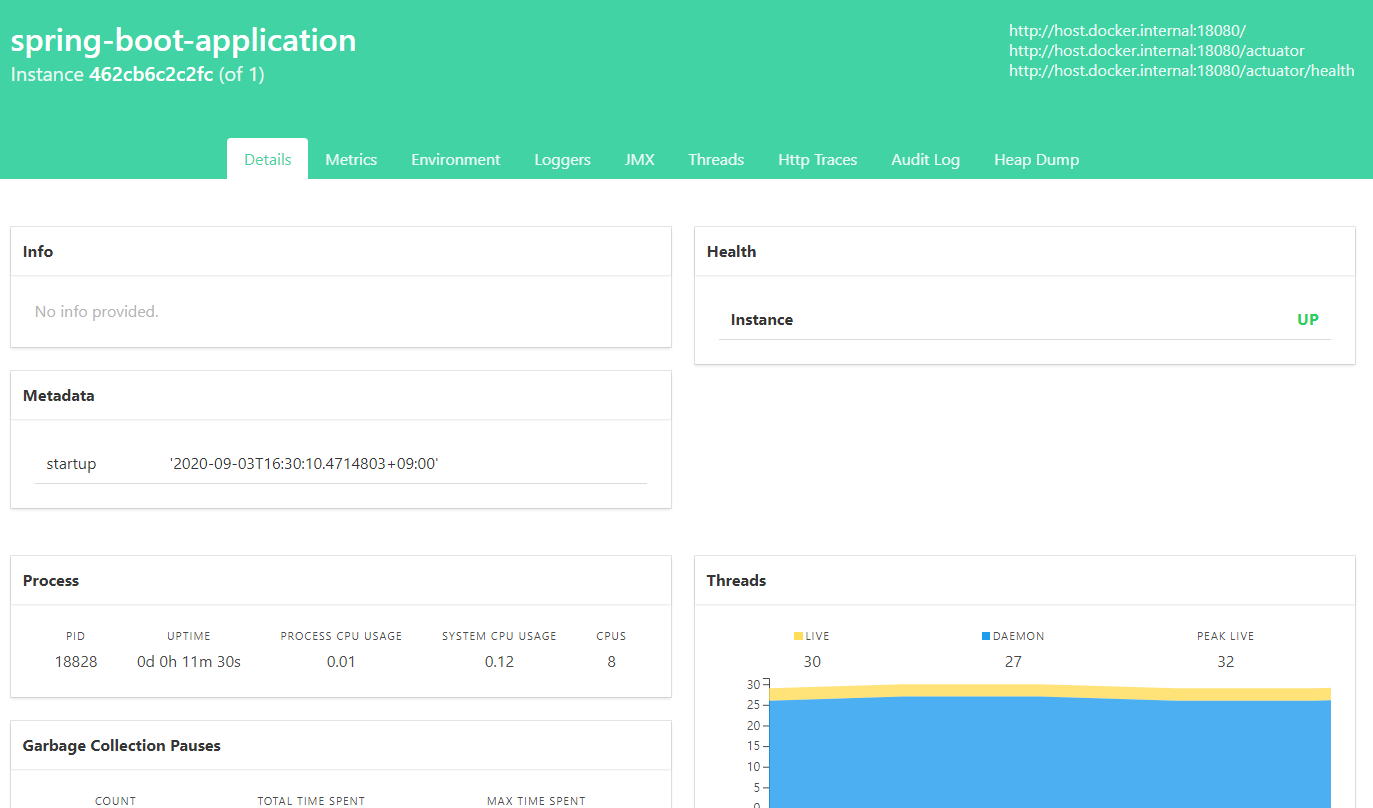Open the Threads tab
This screenshot has width=1373, height=808.
pyautogui.click(x=716, y=159)
